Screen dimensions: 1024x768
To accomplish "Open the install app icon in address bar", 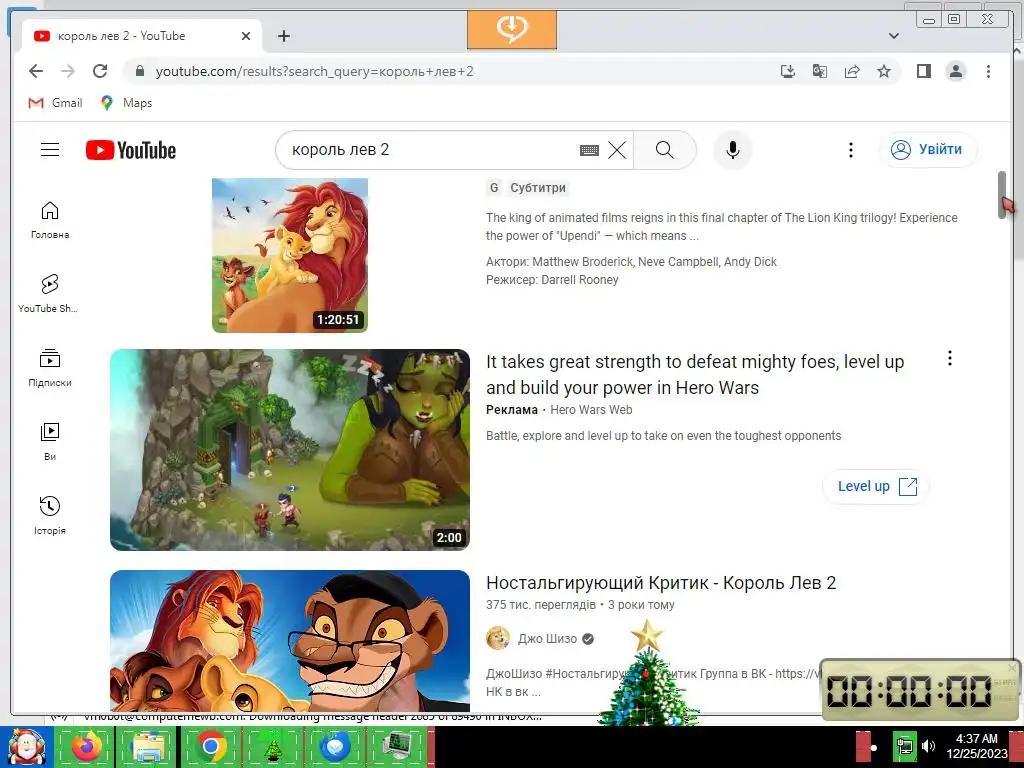I will click(x=788, y=71).
